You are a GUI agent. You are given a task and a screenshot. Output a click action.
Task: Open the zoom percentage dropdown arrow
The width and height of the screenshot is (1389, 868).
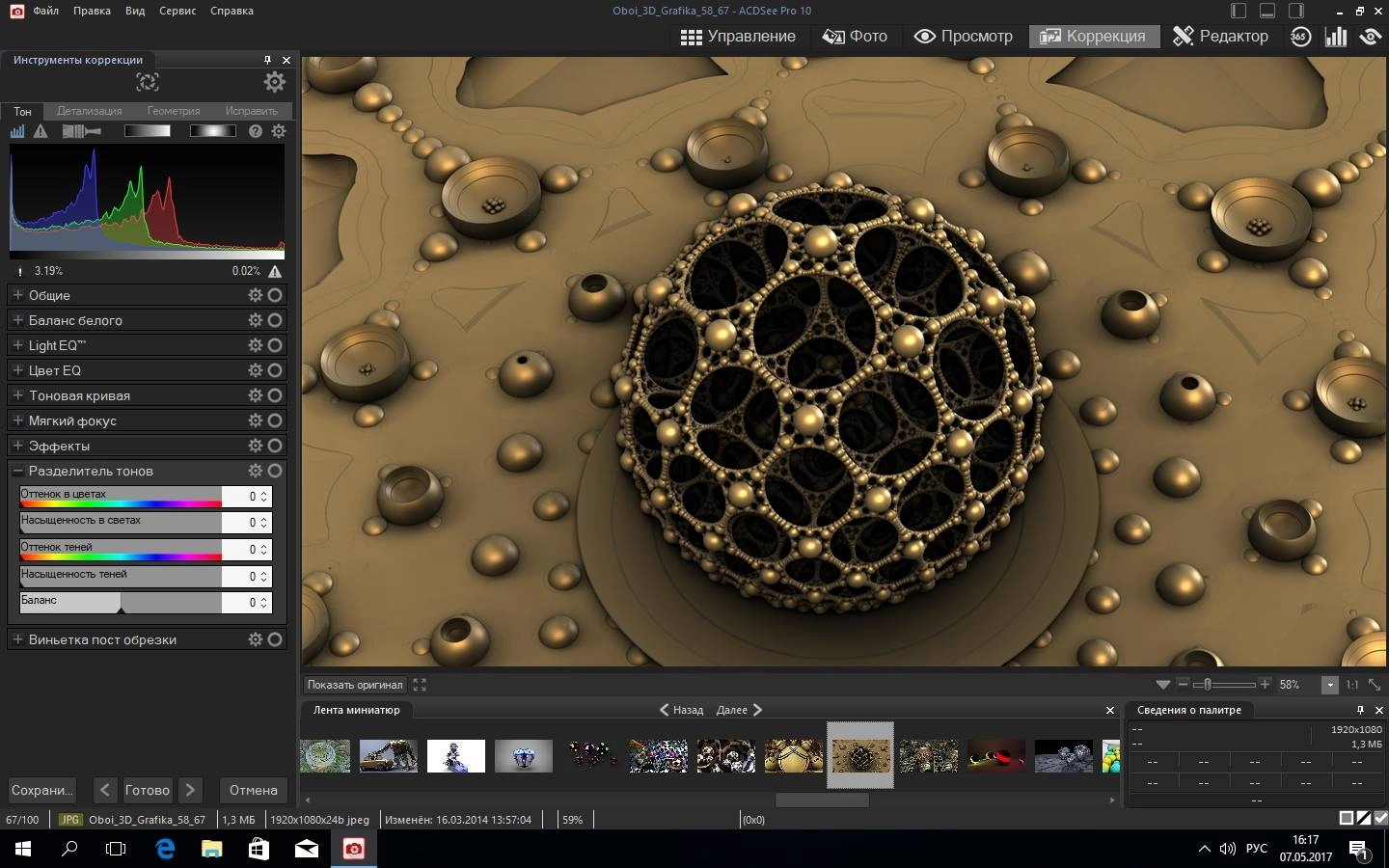click(1330, 685)
